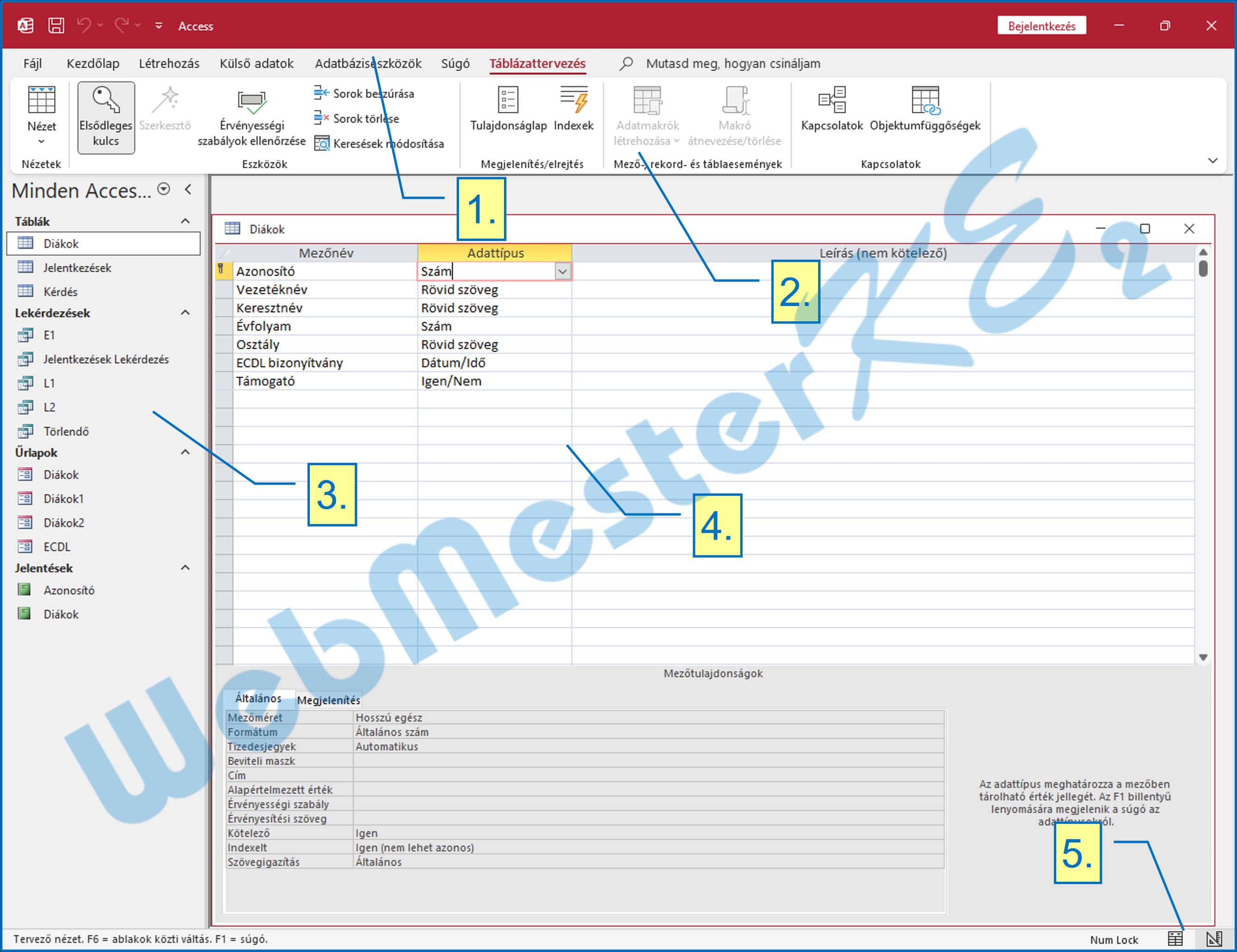Collapse the Űrlapok group
Image resolution: width=1237 pixels, height=952 pixels.
(x=185, y=452)
